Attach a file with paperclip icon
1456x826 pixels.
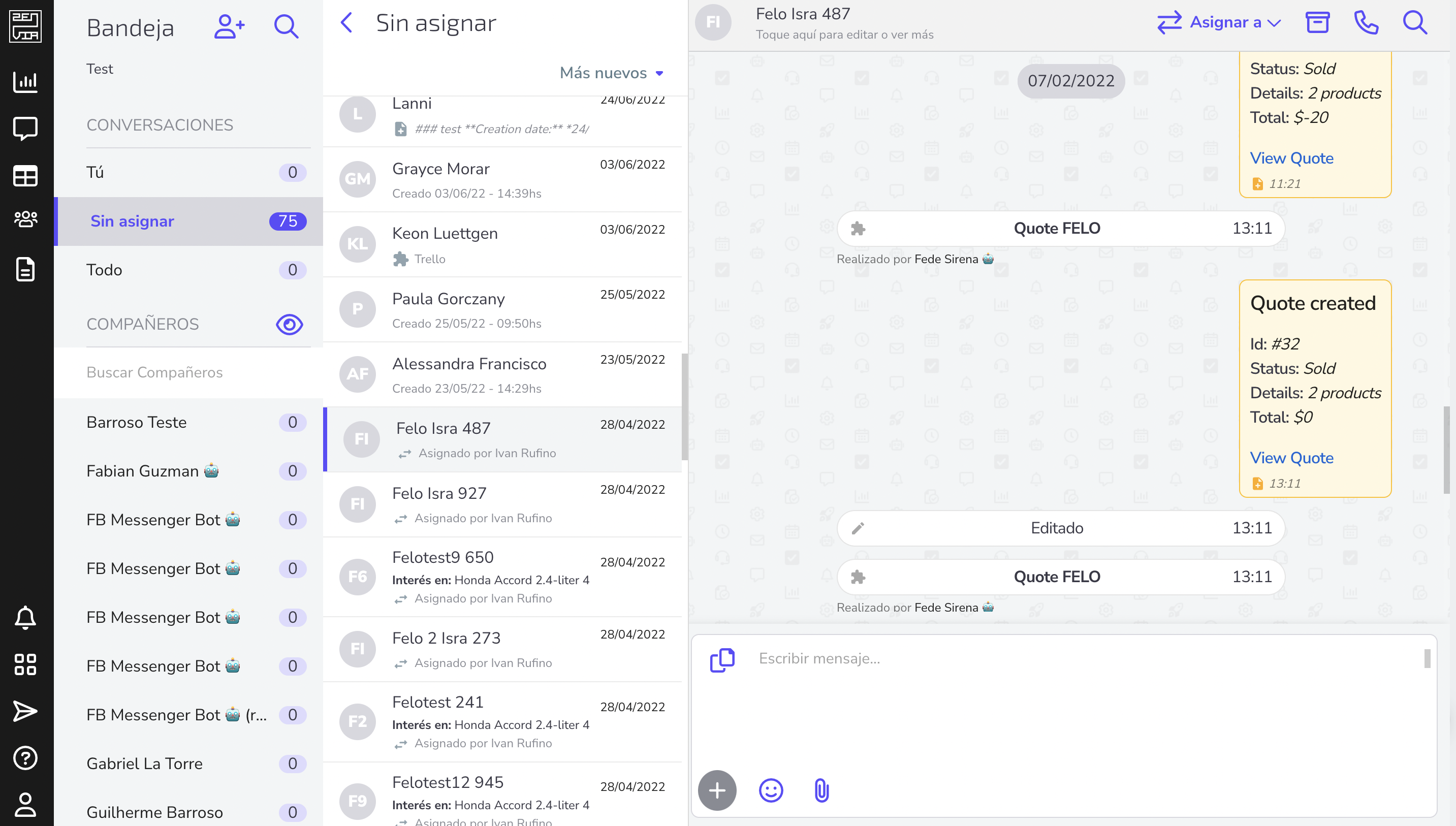(821, 790)
